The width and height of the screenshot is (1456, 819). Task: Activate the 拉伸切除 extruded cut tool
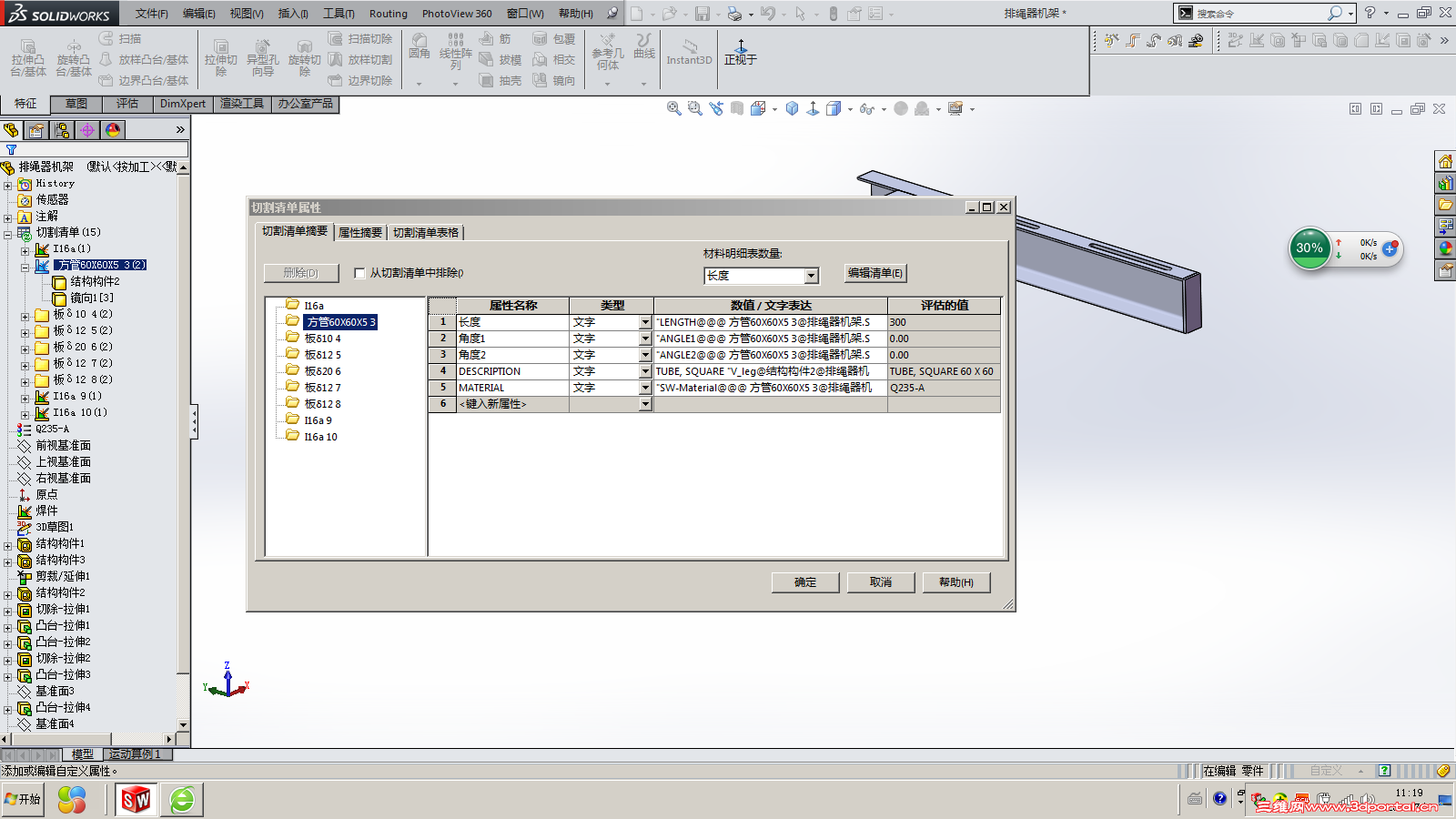[x=220, y=57]
